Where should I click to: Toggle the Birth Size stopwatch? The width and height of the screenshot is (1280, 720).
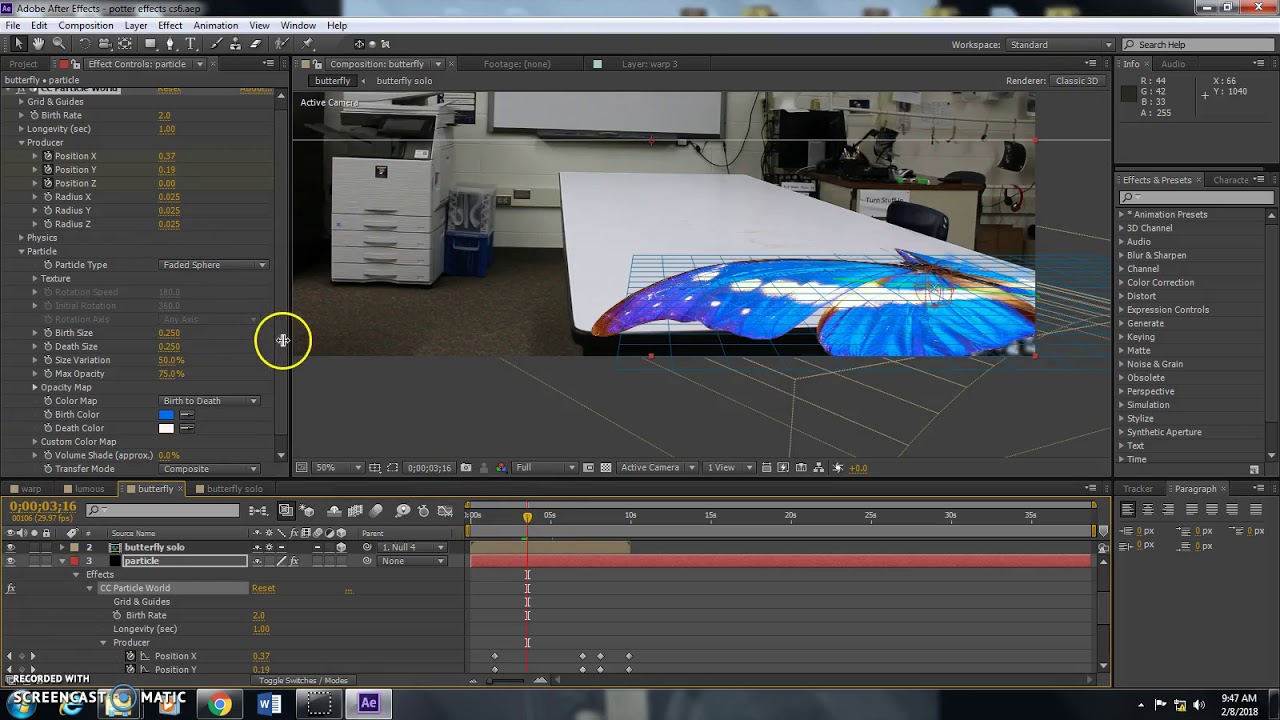[47, 333]
